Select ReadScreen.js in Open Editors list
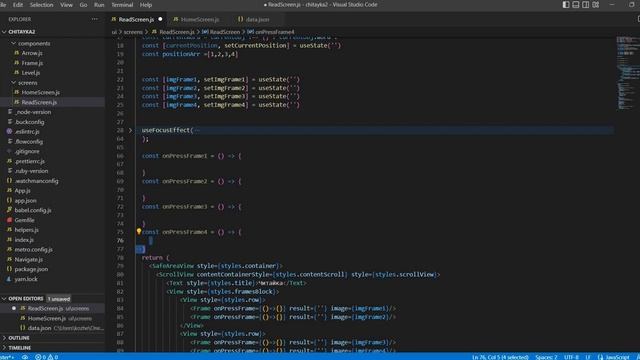This screenshot has width=640, height=360. [53, 308]
